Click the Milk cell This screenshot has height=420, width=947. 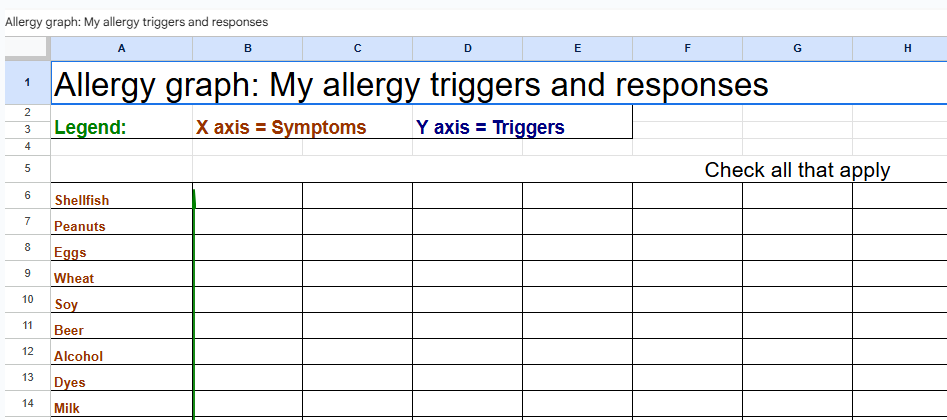(67, 408)
